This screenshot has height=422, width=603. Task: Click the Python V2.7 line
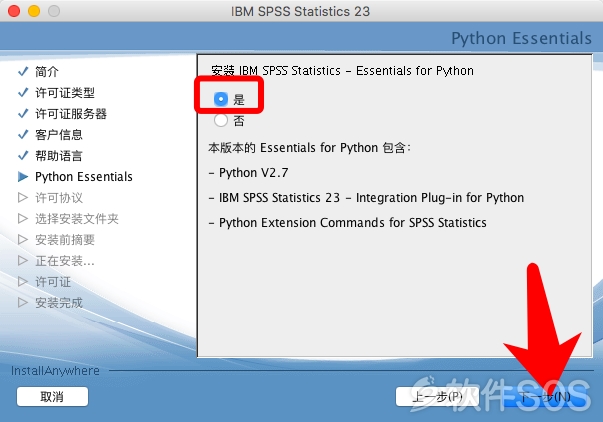(x=248, y=173)
